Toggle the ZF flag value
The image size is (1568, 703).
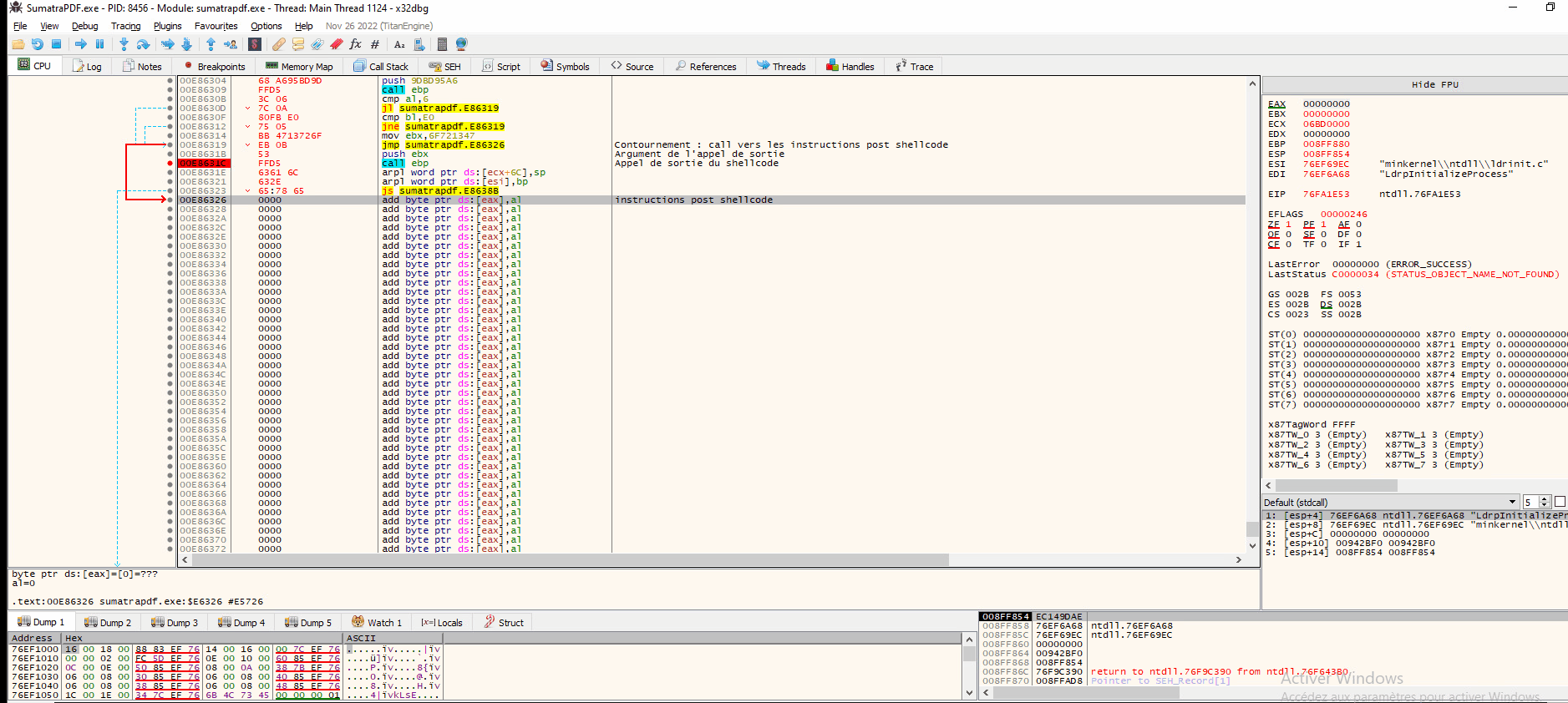[x=1288, y=225]
